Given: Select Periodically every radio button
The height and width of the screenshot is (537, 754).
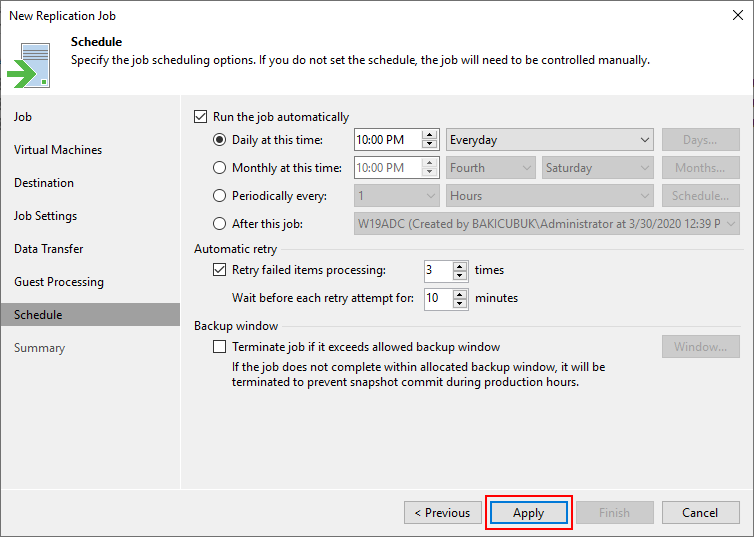Looking at the screenshot, I should (x=220, y=196).
